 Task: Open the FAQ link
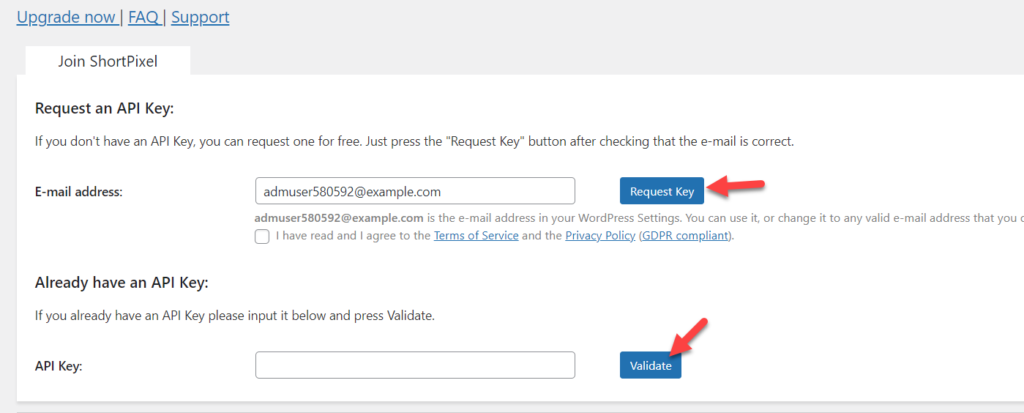tap(144, 17)
